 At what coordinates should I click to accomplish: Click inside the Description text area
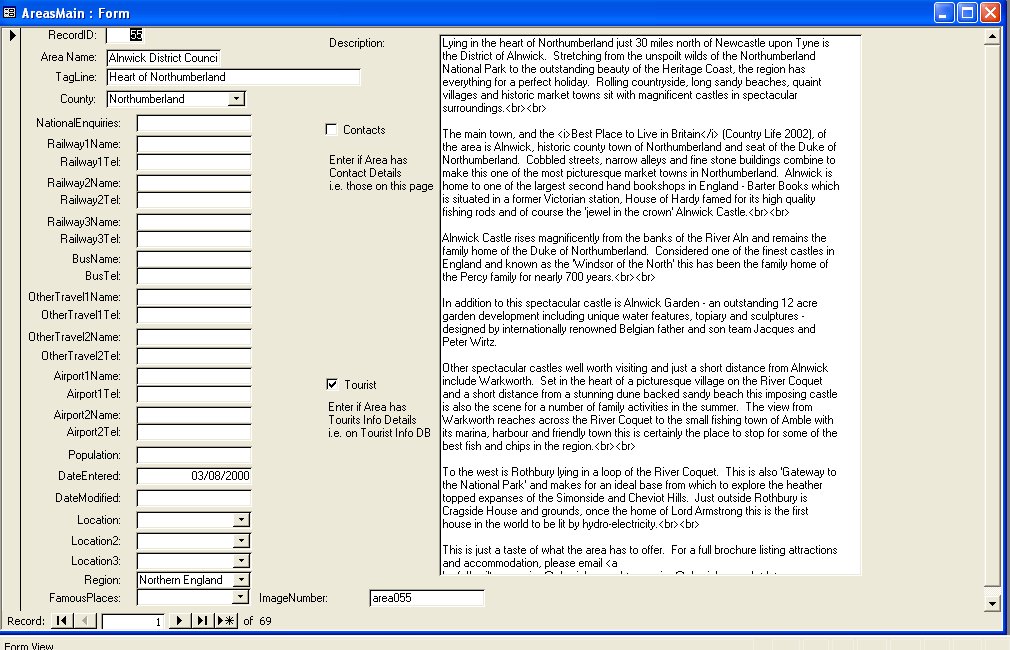(x=651, y=305)
